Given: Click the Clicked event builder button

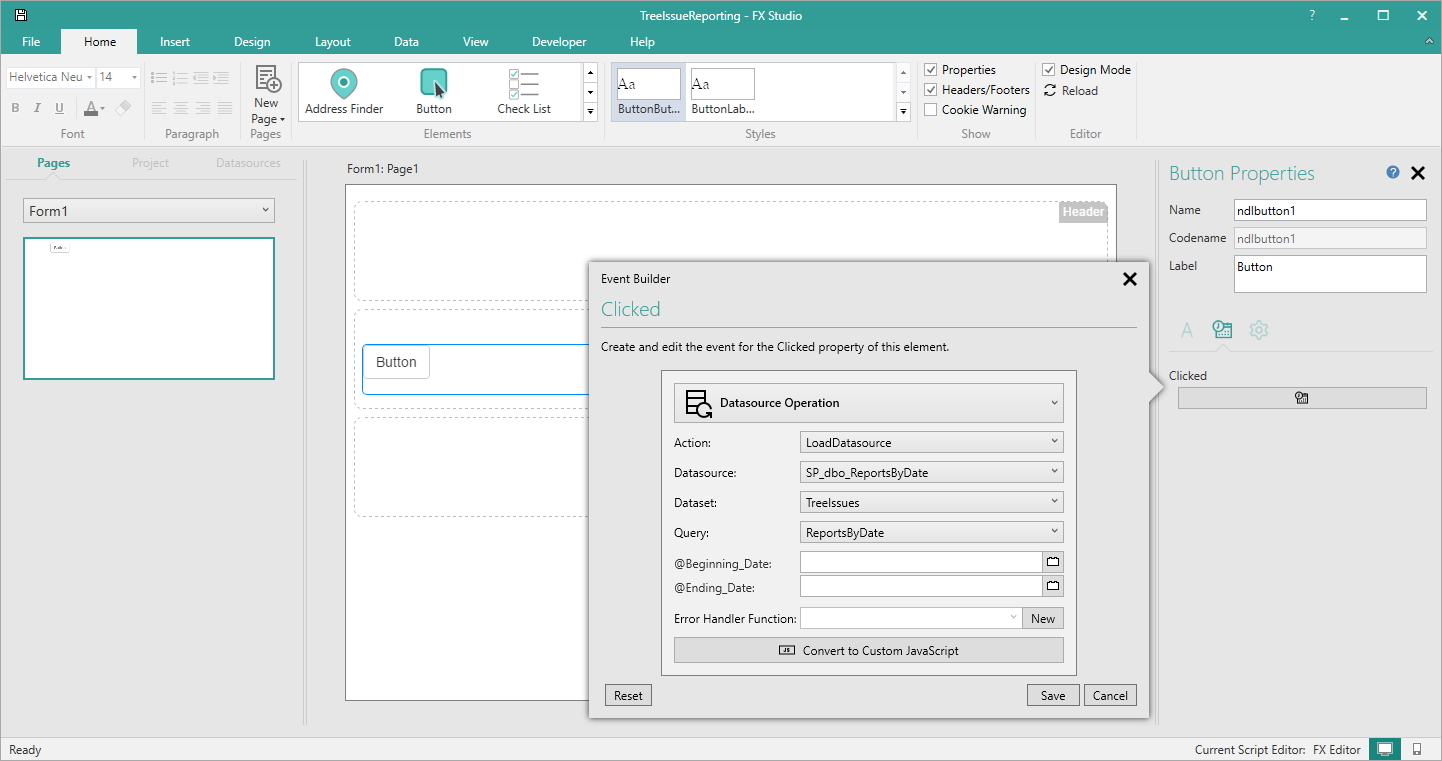Looking at the screenshot, I should point(1302,398).
